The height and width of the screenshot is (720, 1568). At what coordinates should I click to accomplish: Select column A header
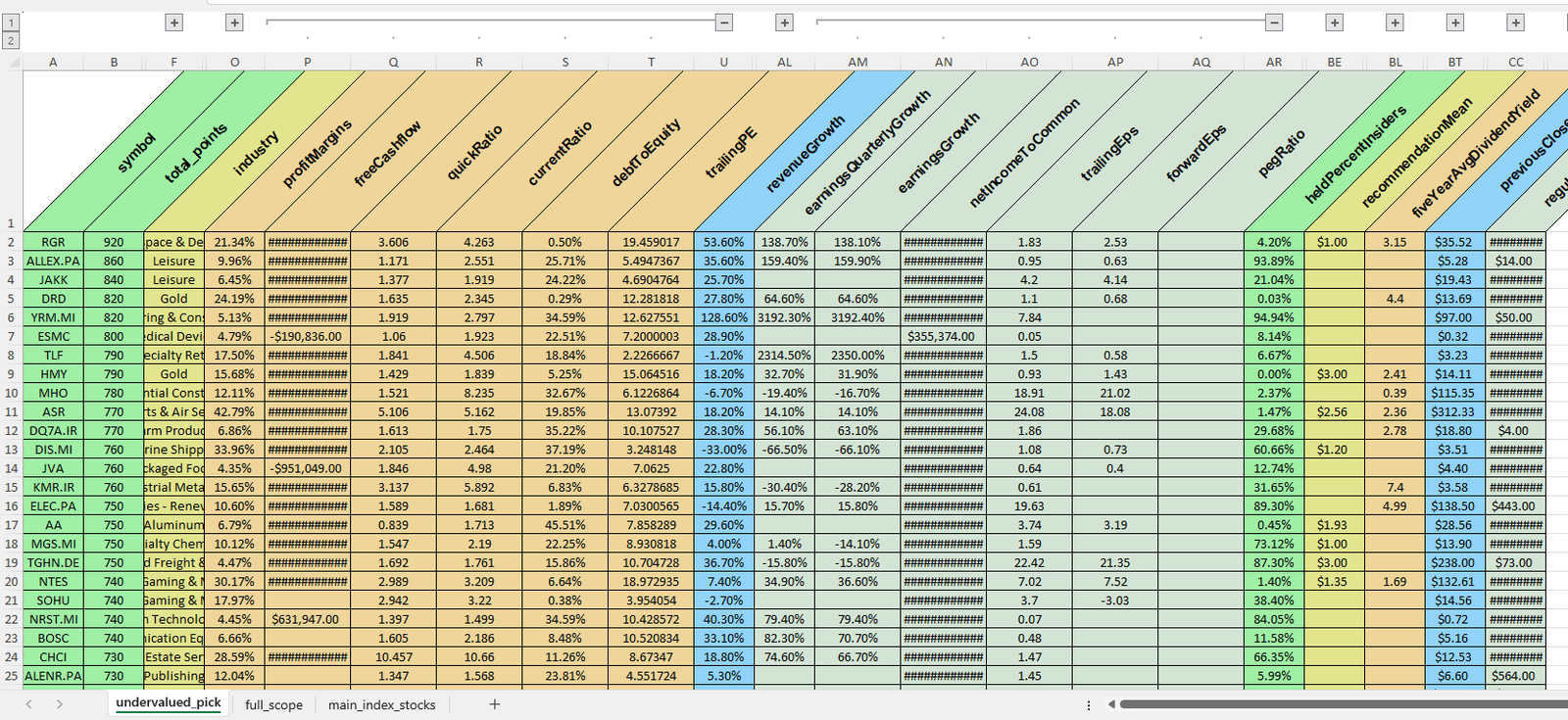53,62
